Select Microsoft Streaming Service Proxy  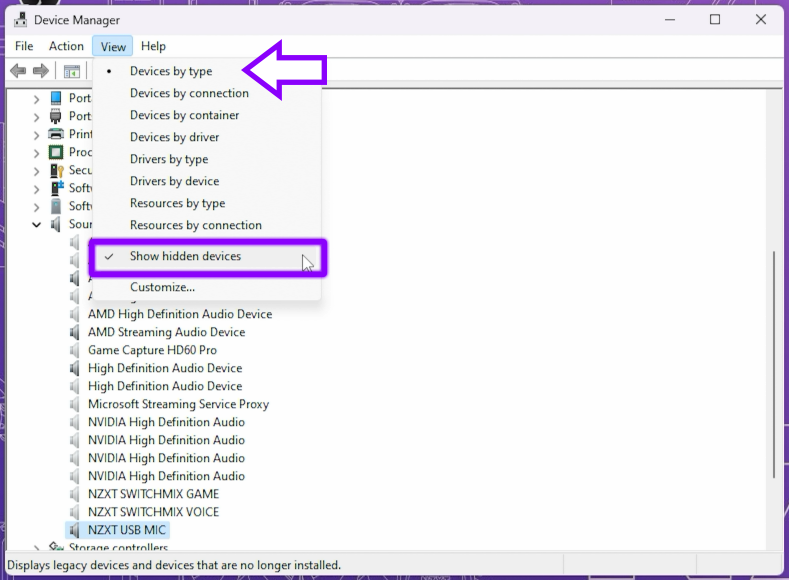tap(179, 404)
